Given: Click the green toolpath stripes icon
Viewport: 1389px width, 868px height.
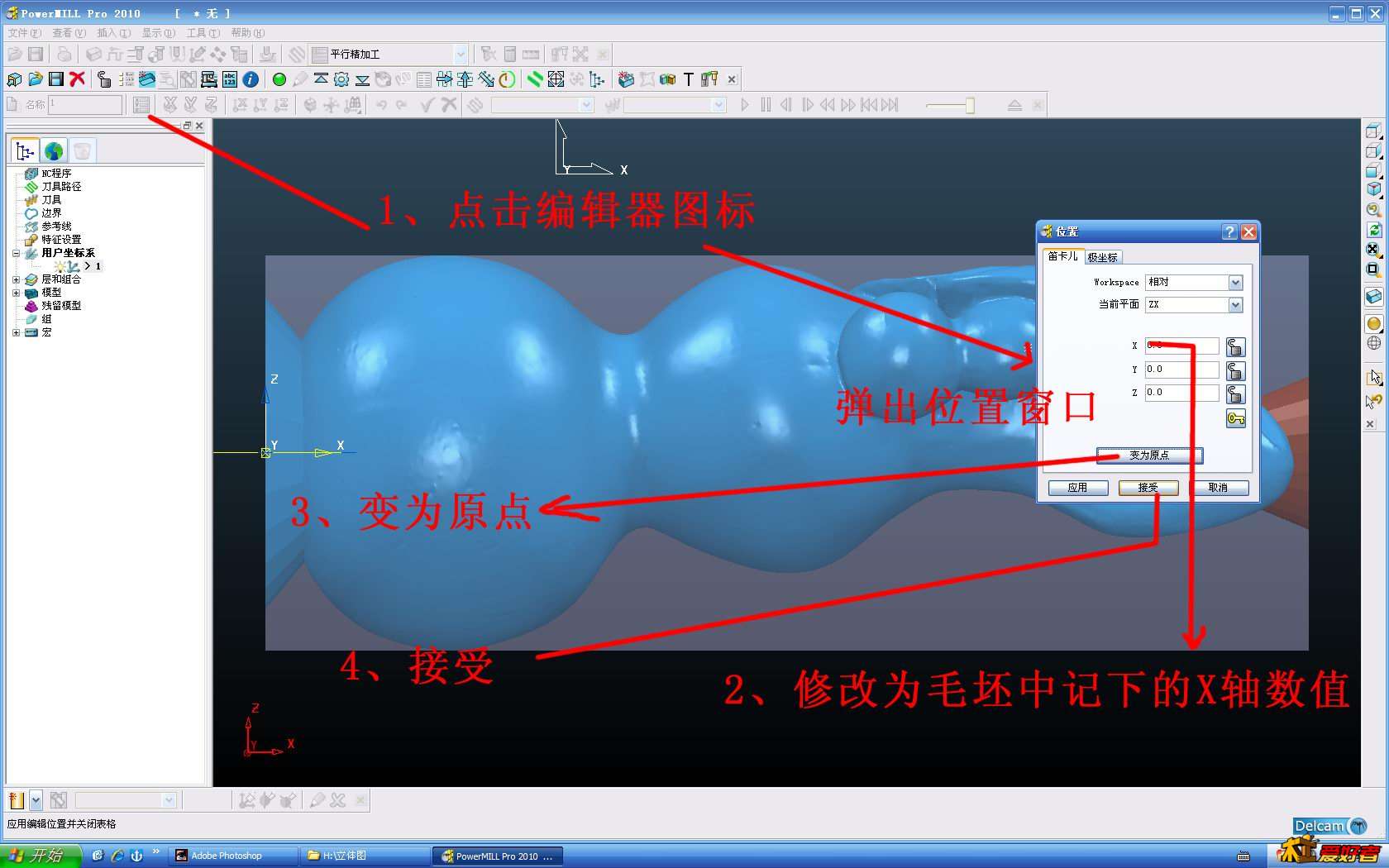Looking at the screenshot, I should [535, 79].
